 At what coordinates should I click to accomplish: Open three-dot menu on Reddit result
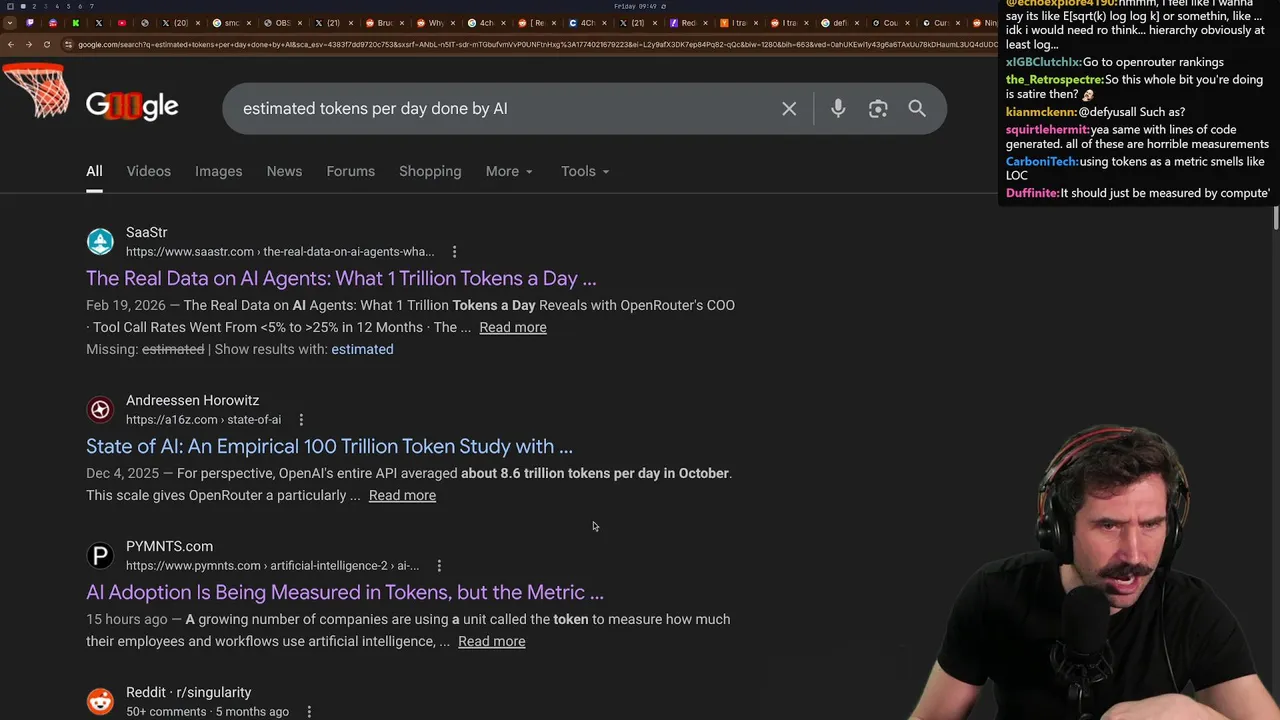pyautogui.click(x=309, y=712)
